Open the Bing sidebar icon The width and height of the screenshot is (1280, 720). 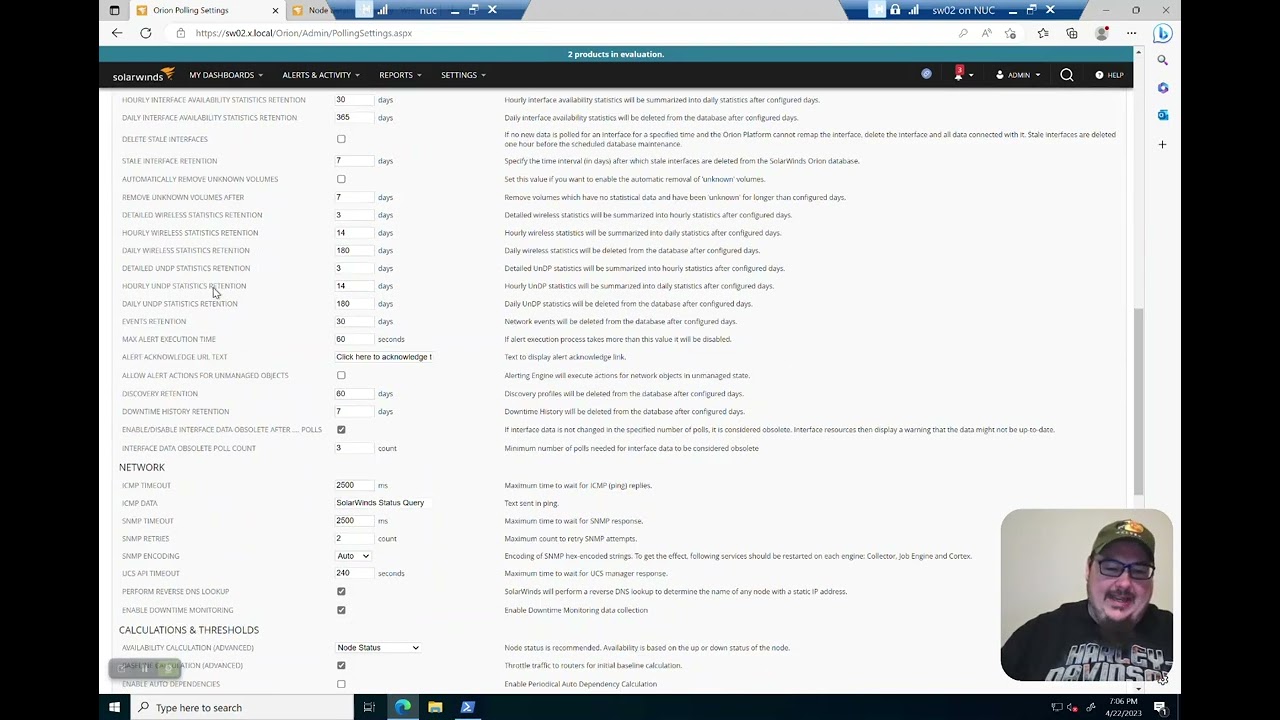tap(1162, 33)
